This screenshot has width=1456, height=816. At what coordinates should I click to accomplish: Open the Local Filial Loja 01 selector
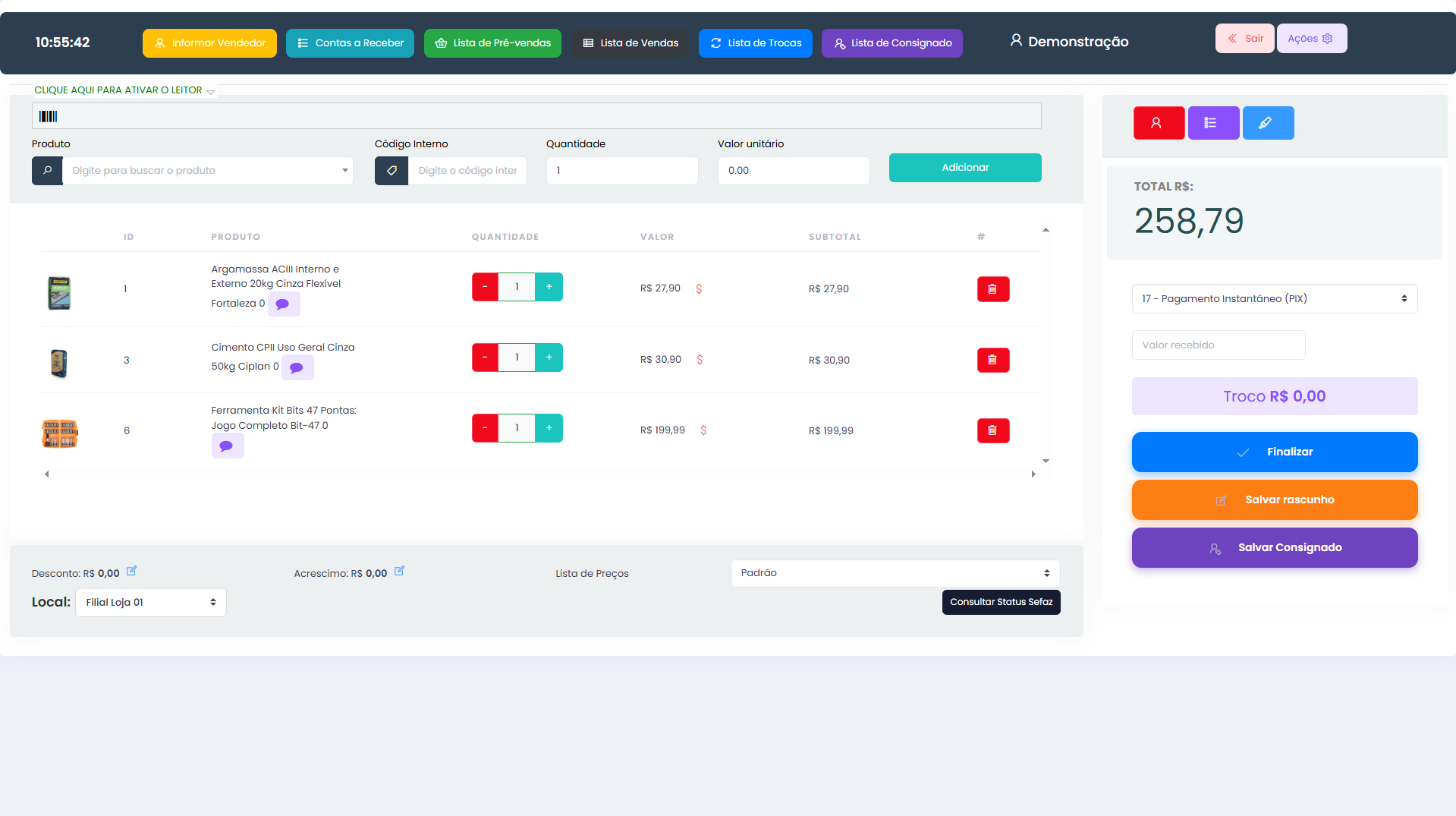click(150, 603)
